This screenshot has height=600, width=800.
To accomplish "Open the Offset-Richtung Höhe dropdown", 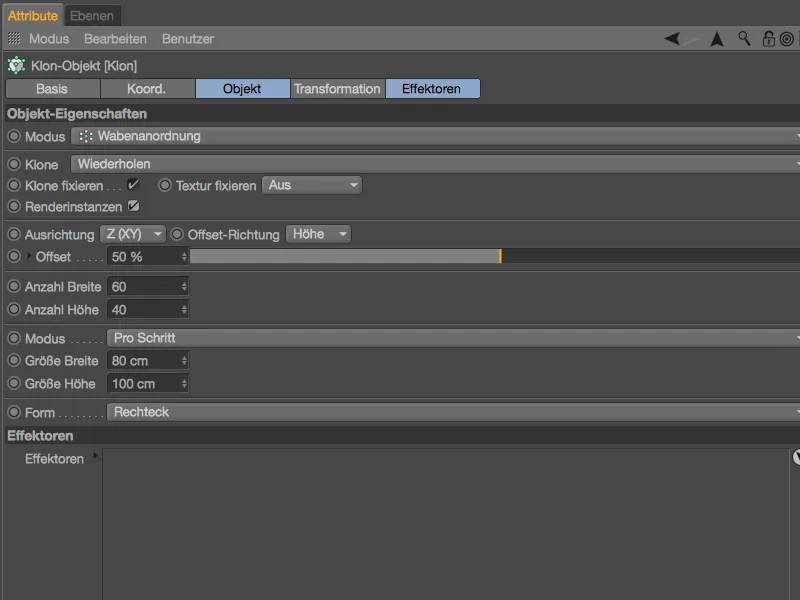I will click(x=318, y=234).
